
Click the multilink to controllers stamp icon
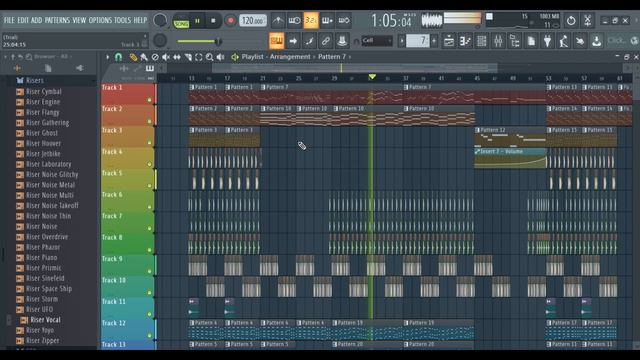tap(342, 41)
